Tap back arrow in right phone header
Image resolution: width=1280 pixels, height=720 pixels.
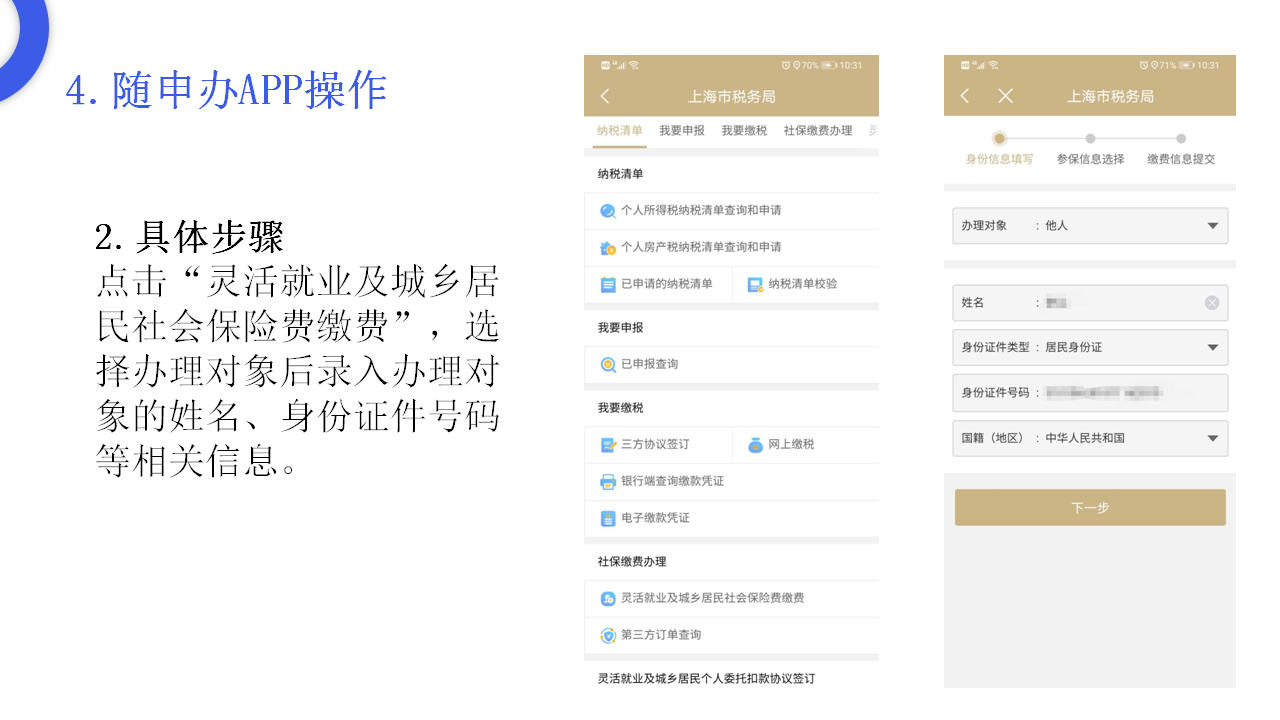click(x=965, y=96)
